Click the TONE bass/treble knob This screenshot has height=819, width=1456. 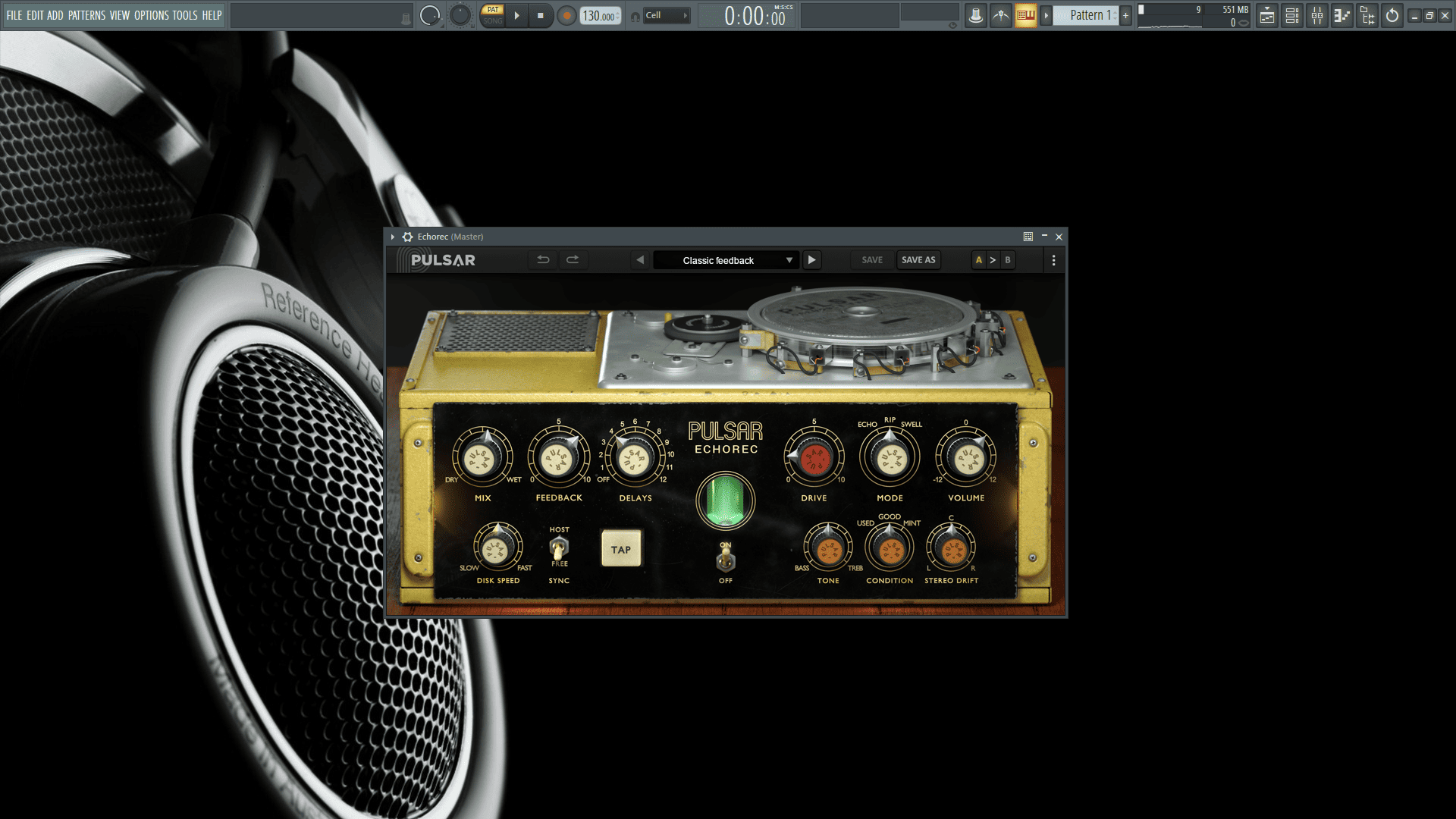coord(828,547)
